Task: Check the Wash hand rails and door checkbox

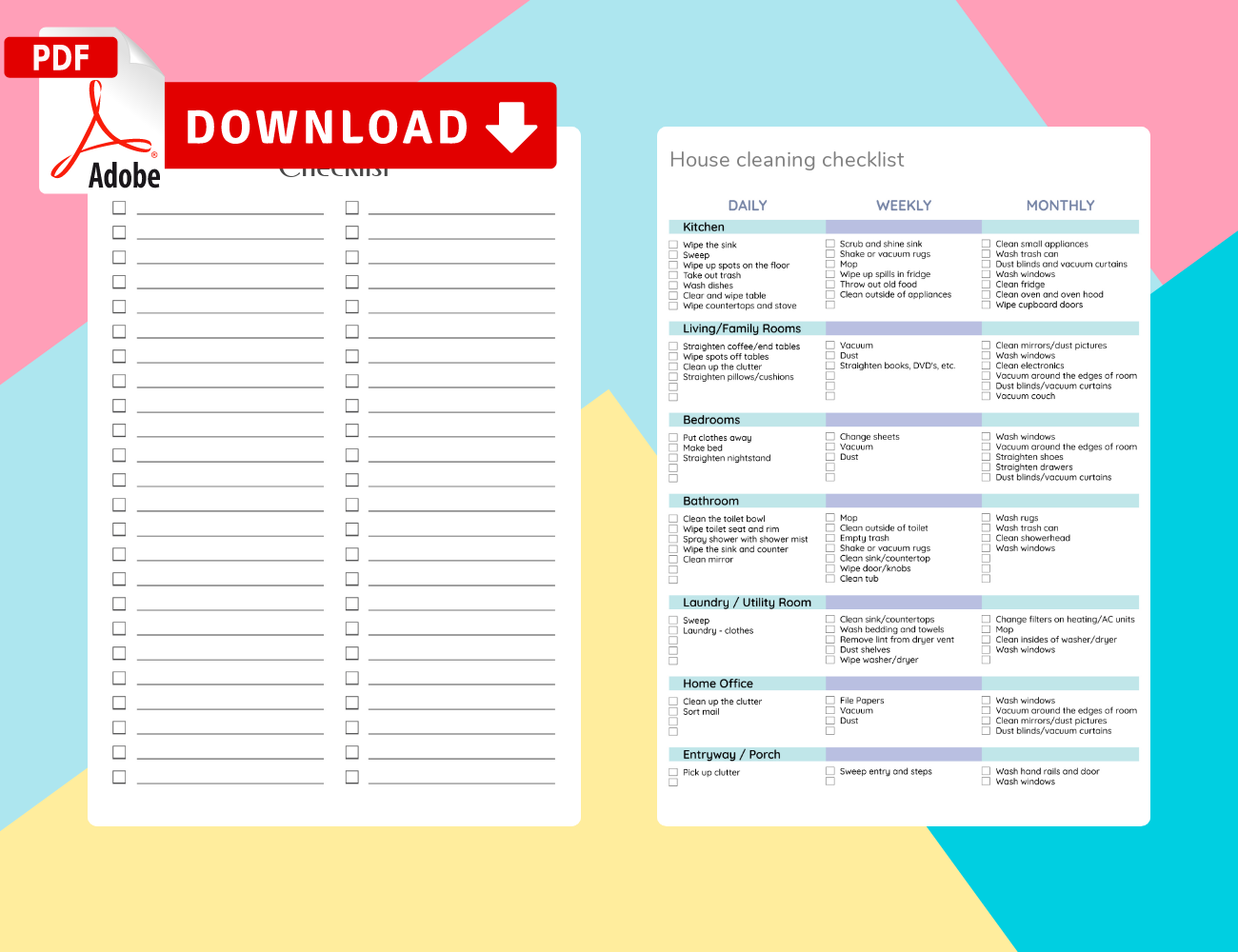Action: tap(986, 771)
